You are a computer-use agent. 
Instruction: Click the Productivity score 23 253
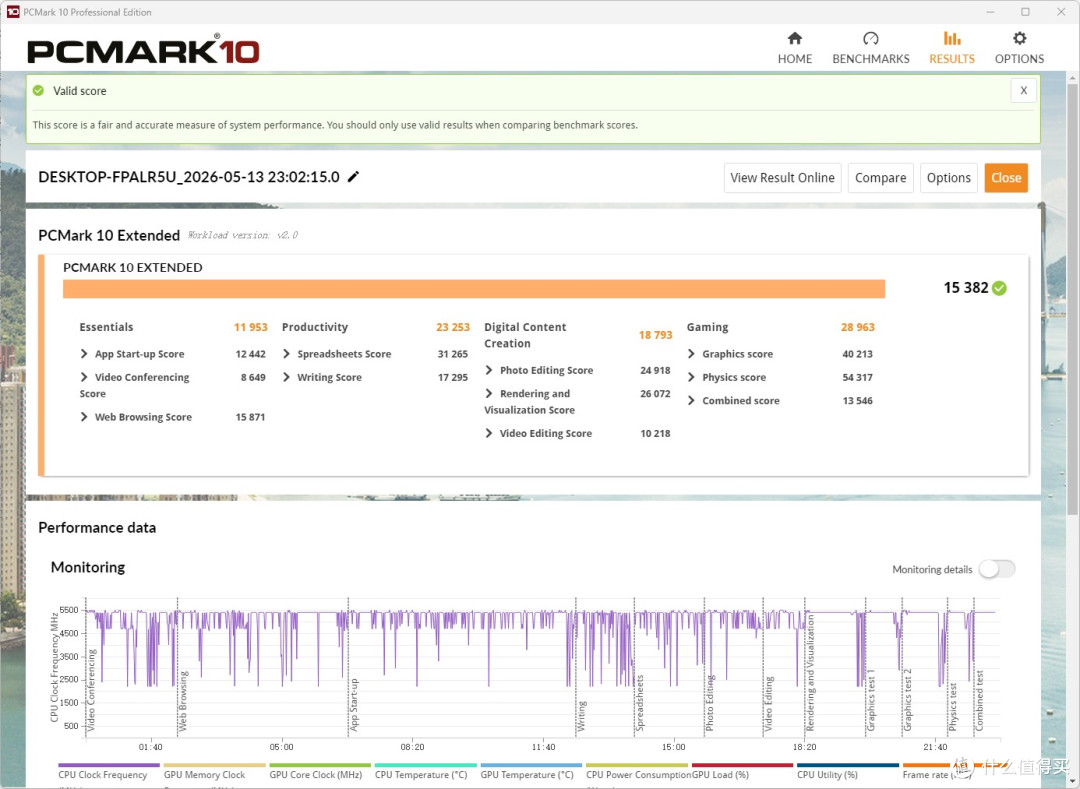453,327
